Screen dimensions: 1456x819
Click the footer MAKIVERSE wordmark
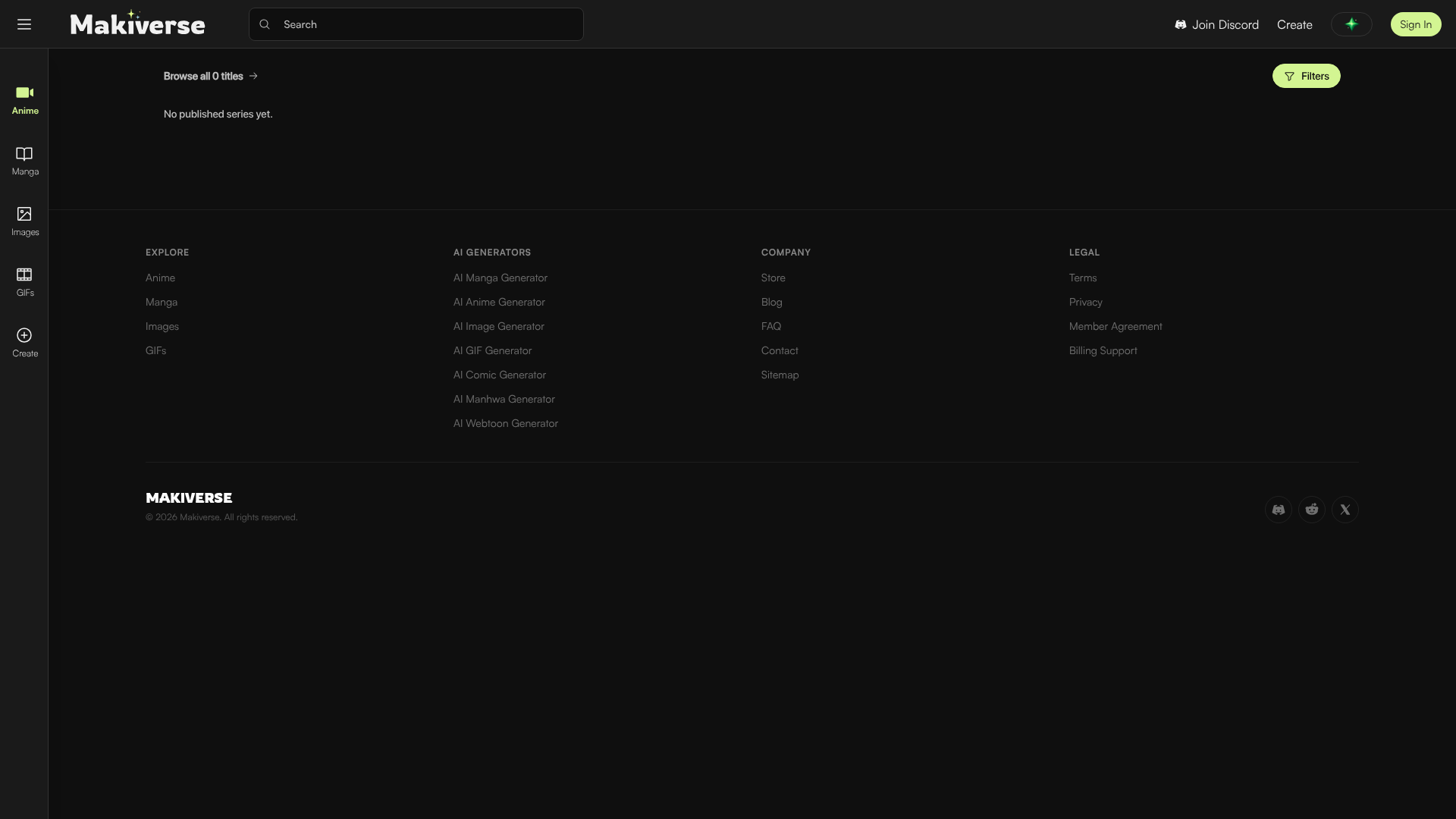click(189, 497)
